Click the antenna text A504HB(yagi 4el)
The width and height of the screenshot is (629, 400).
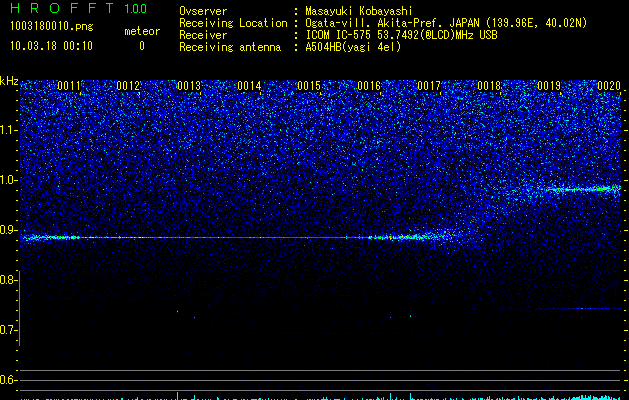(353, 47)
